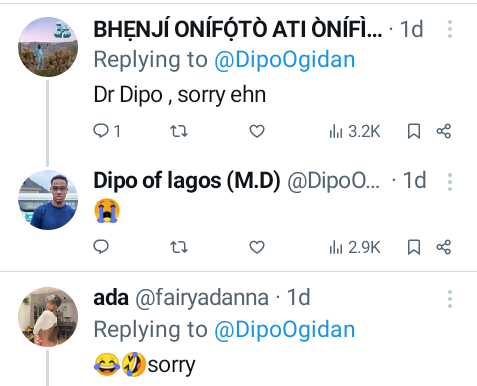Viewport: 477px width, 386px height.
Task: Open @DipoOgidan link in BHENJÍ's reply
Action: (x=284, y=60)
